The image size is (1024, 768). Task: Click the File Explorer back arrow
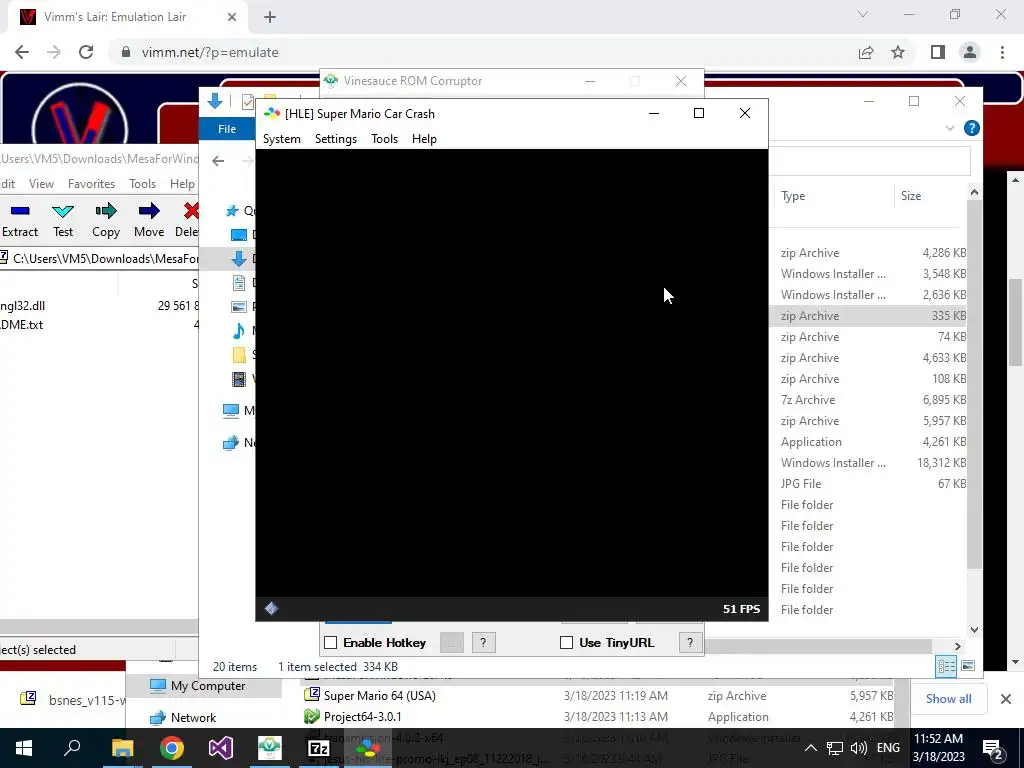tap(218, 161)
